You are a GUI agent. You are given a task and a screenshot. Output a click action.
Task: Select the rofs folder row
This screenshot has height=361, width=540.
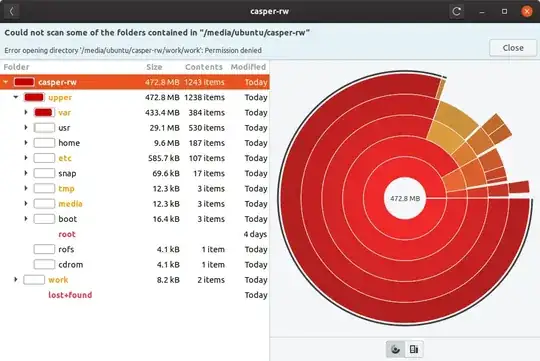click(135, 249)
